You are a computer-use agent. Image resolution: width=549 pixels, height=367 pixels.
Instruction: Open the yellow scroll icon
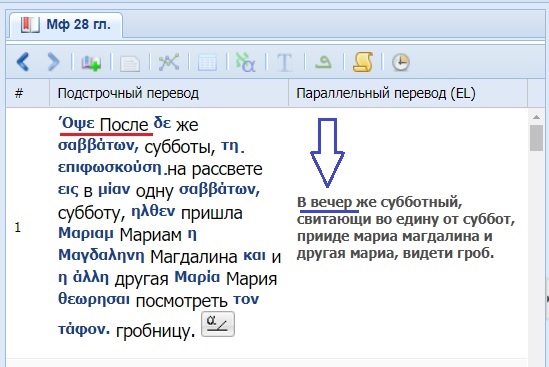tap(362, 62)
